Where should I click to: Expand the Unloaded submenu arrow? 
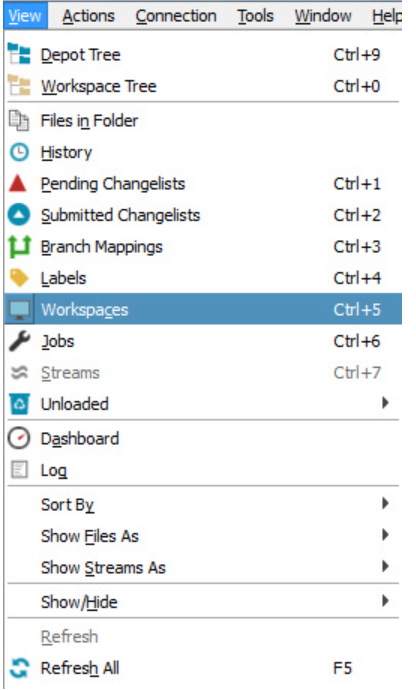click(x=385, y=403)
